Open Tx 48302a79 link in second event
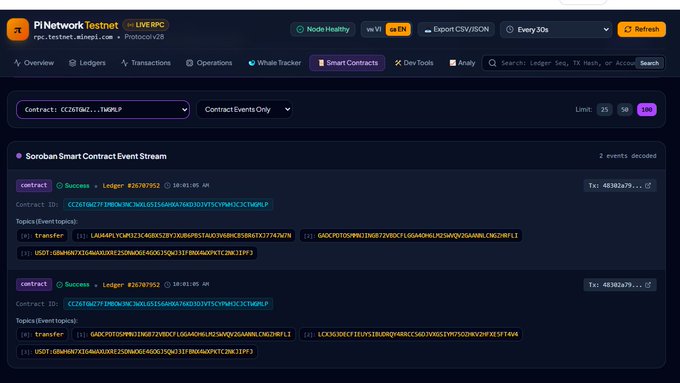Image resolution: width=680 pixels, height=383 pixels. [620, 285]
